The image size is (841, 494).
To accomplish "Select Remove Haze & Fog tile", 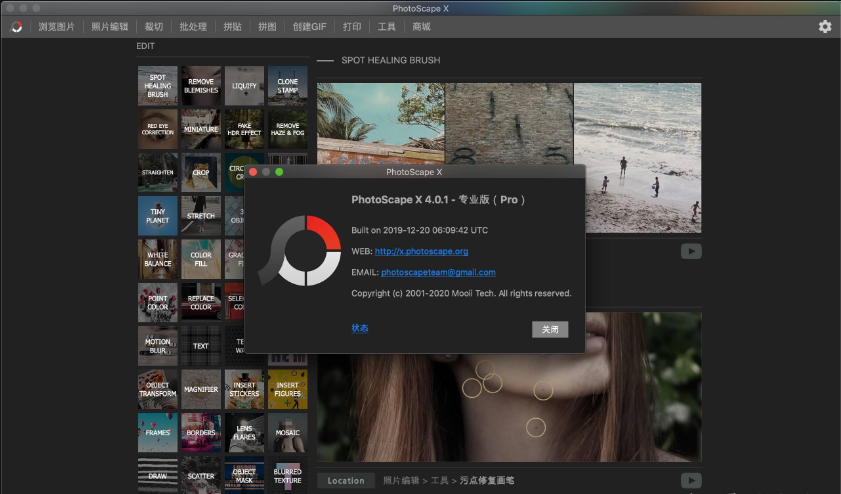I will 287,129.
